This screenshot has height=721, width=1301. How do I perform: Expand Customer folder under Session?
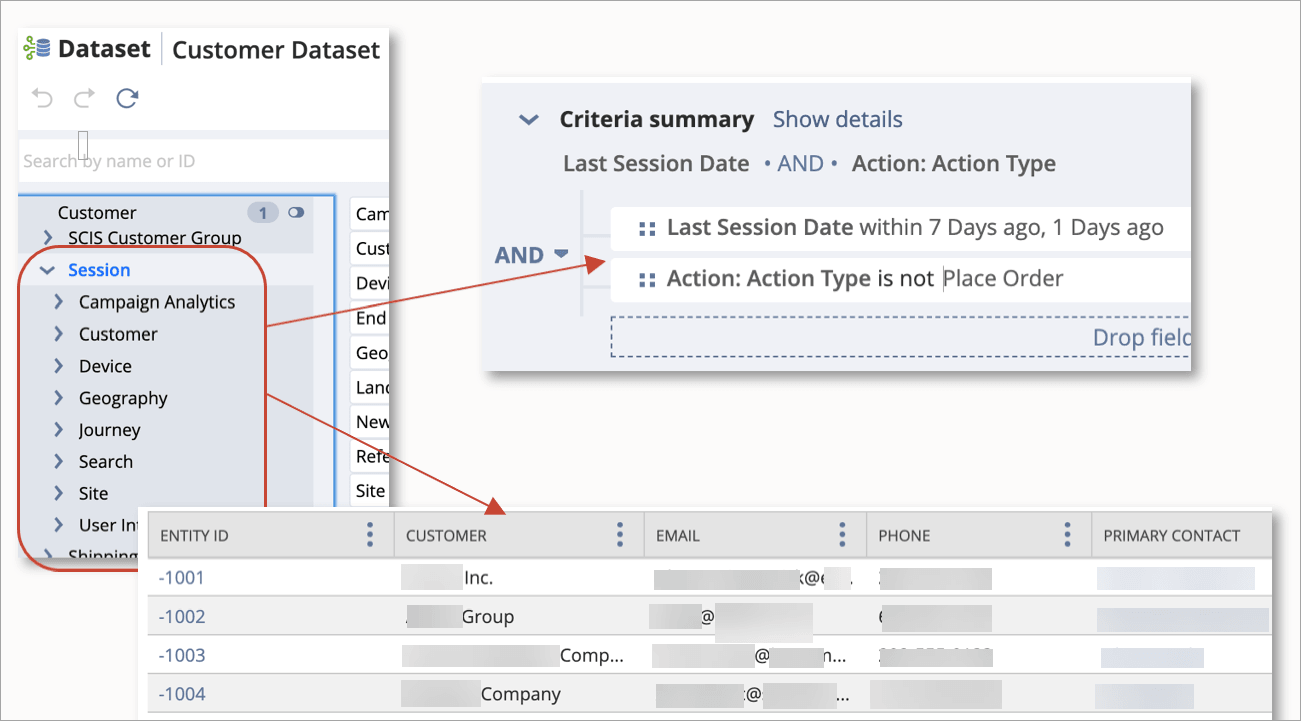pos(59,334)
